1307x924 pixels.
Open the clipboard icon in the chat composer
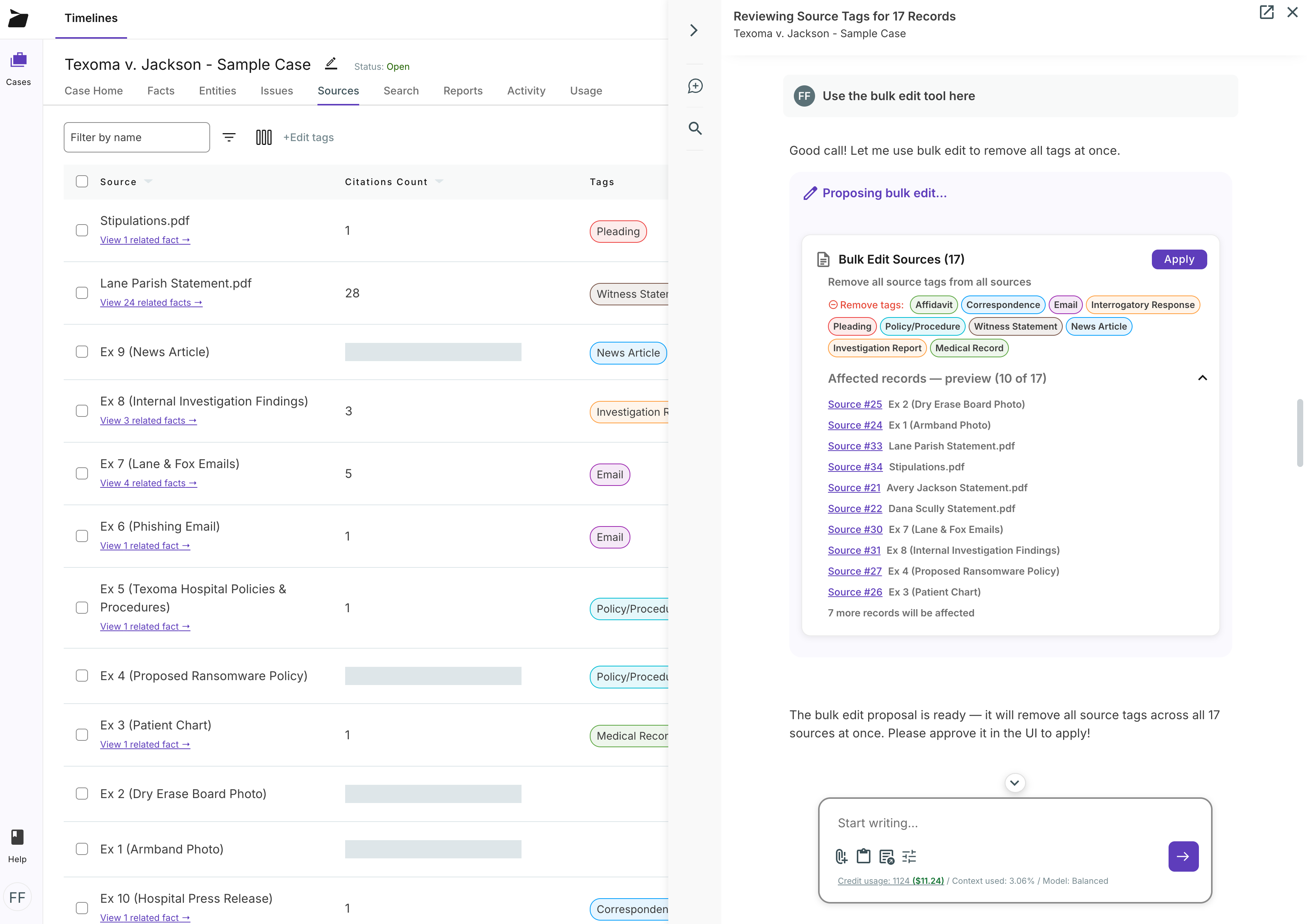click(x=864, y=856)
